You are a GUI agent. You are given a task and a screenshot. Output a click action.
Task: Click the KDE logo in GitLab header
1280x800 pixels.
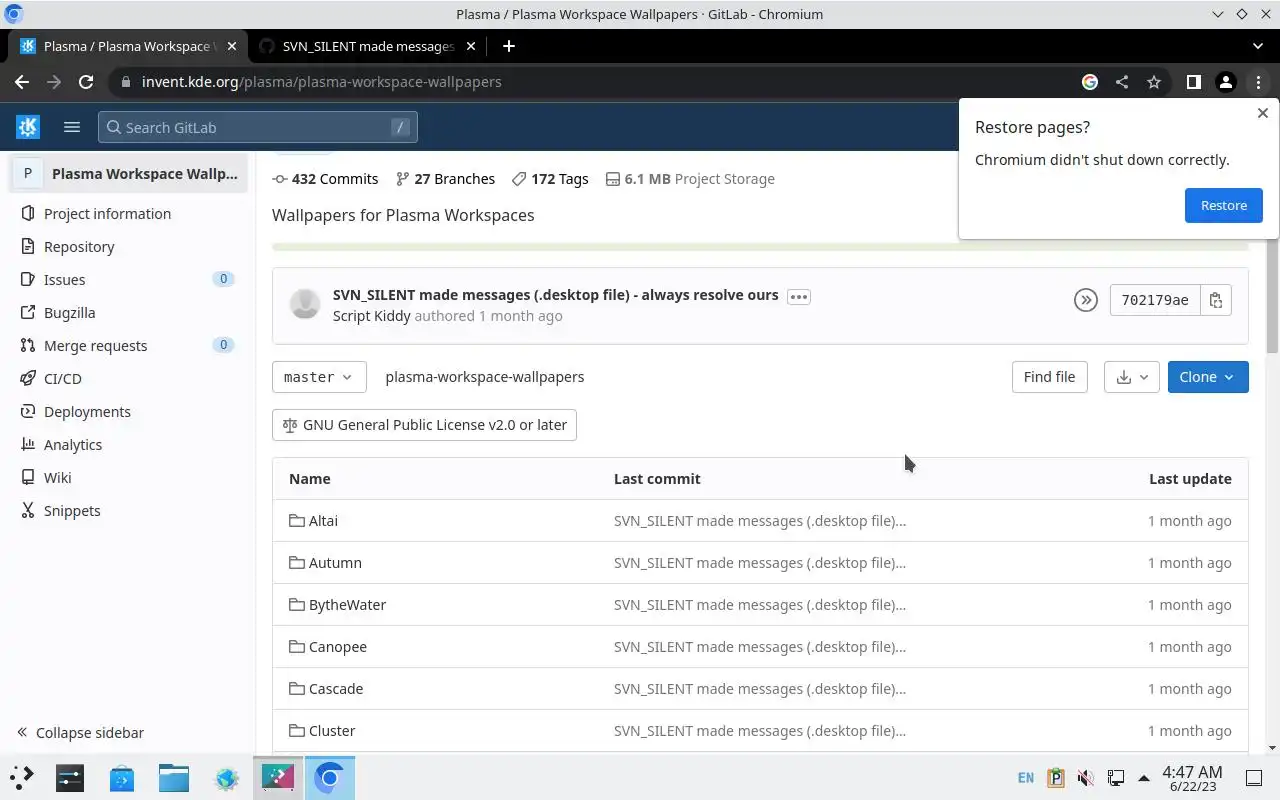tap(28, 127)
